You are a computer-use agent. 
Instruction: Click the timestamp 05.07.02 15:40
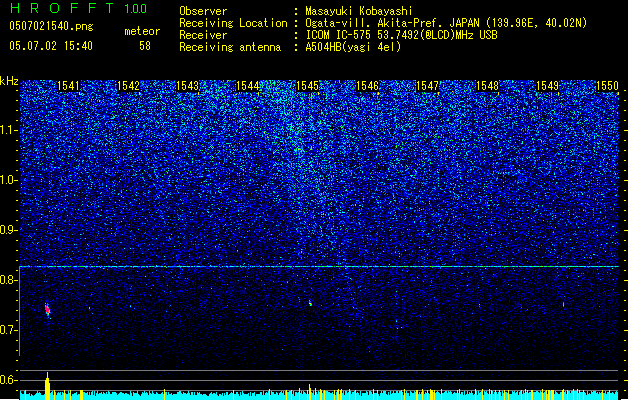(51, 46)
